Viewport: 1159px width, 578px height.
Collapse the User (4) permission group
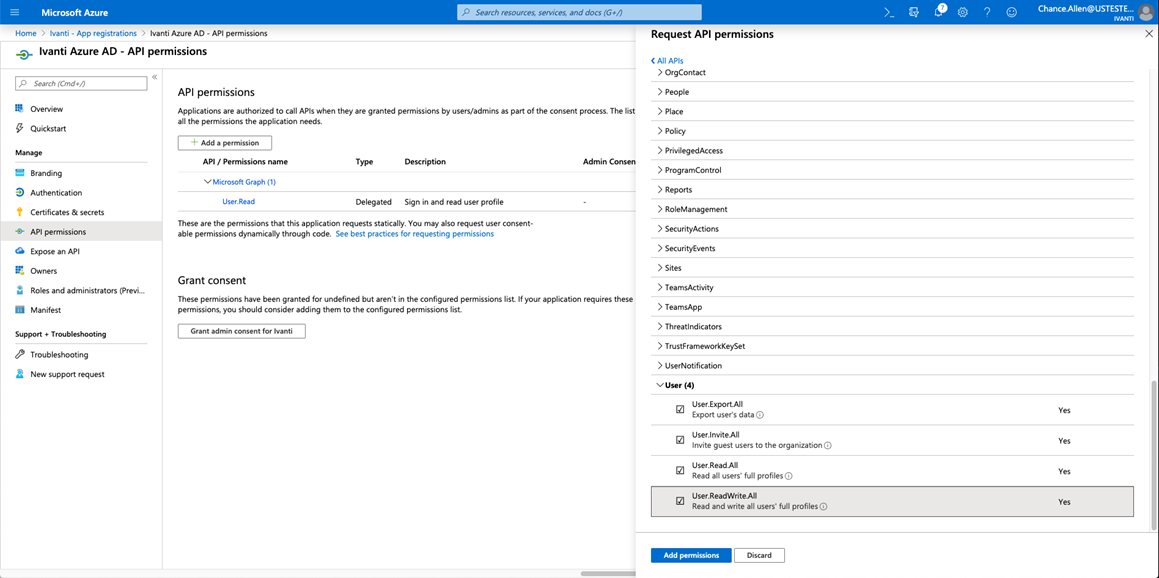pyautogui.click(x=659, y=384)
